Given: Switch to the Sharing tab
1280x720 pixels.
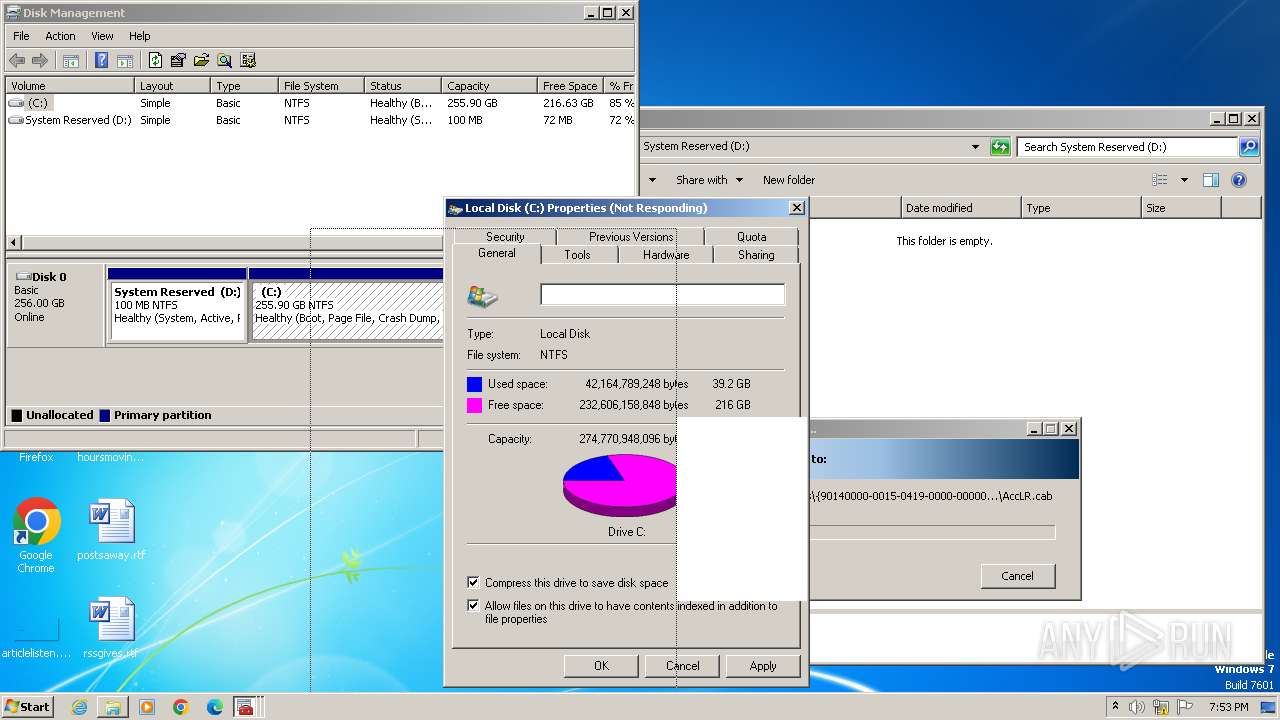Looking at the screenshot, I should pos(756,255).
